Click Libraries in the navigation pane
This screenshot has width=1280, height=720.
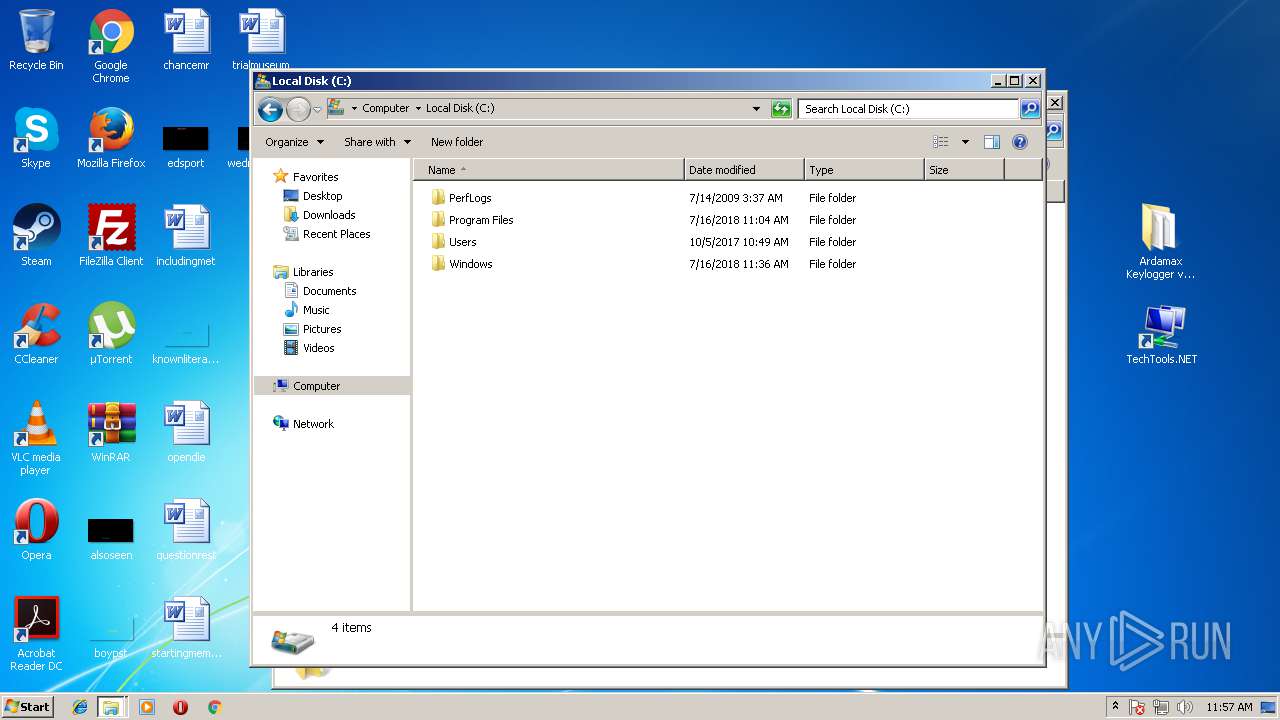tap(303, 272)
